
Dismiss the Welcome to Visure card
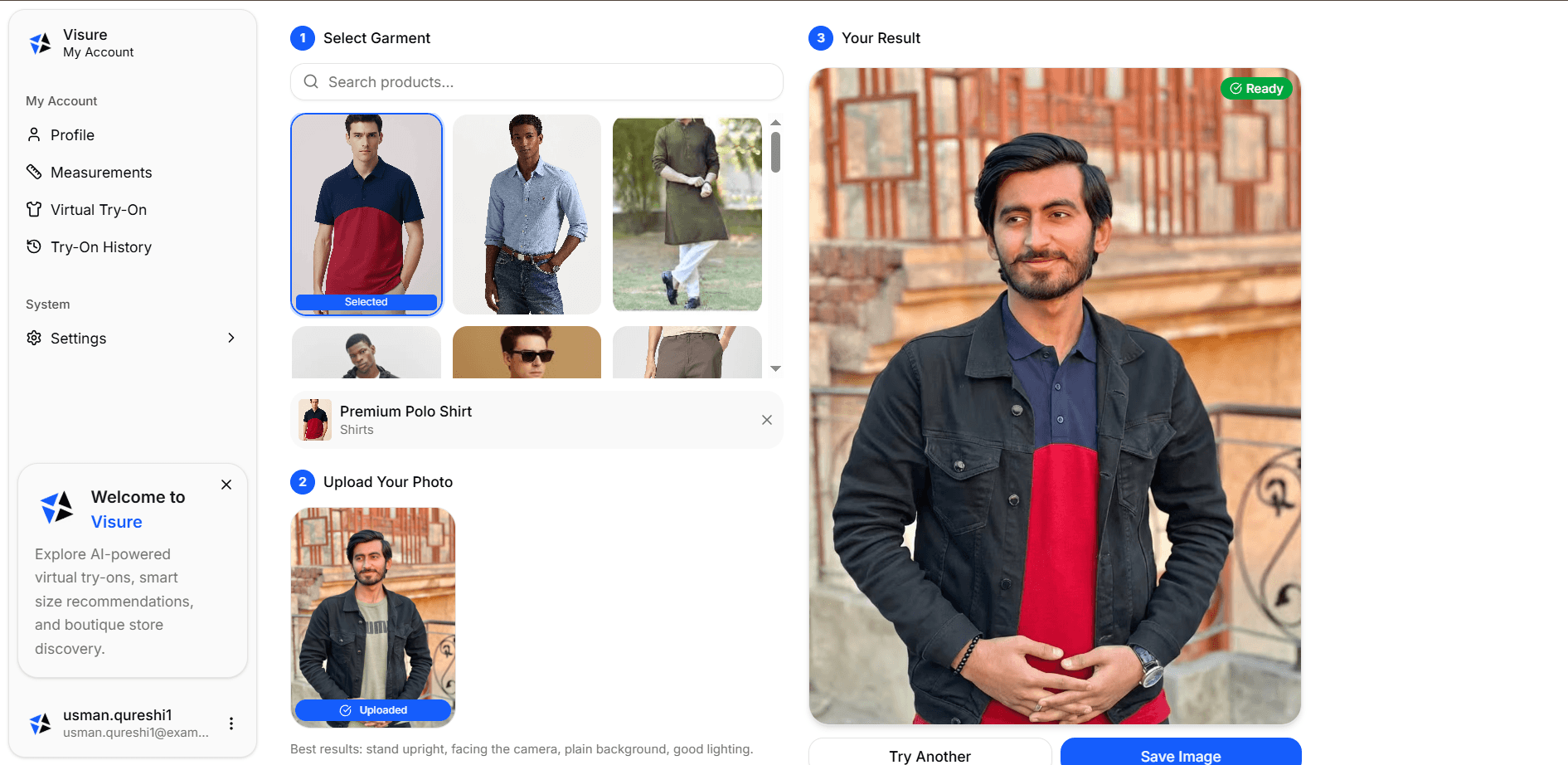click(x=226, y=485)
